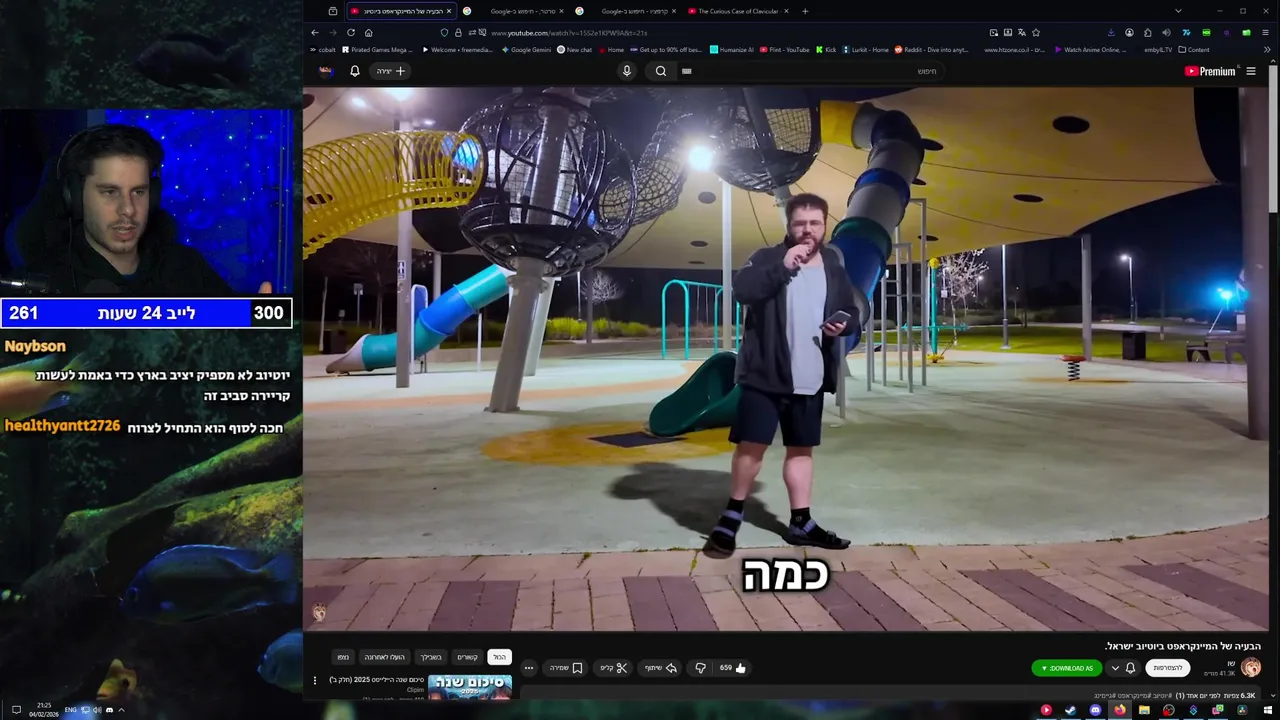
Task: Open the page translate icon
Action: click(x=1021, y=32)
